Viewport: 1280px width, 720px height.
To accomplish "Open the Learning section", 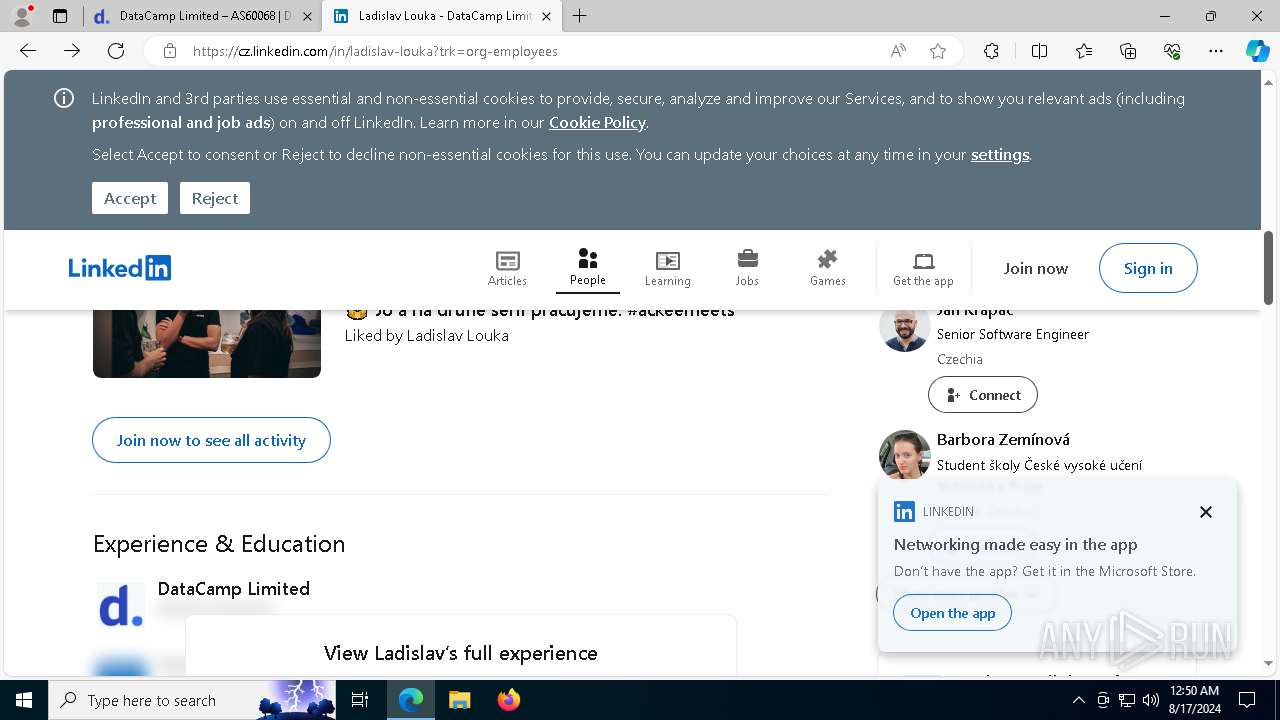I will click(667, 268).
